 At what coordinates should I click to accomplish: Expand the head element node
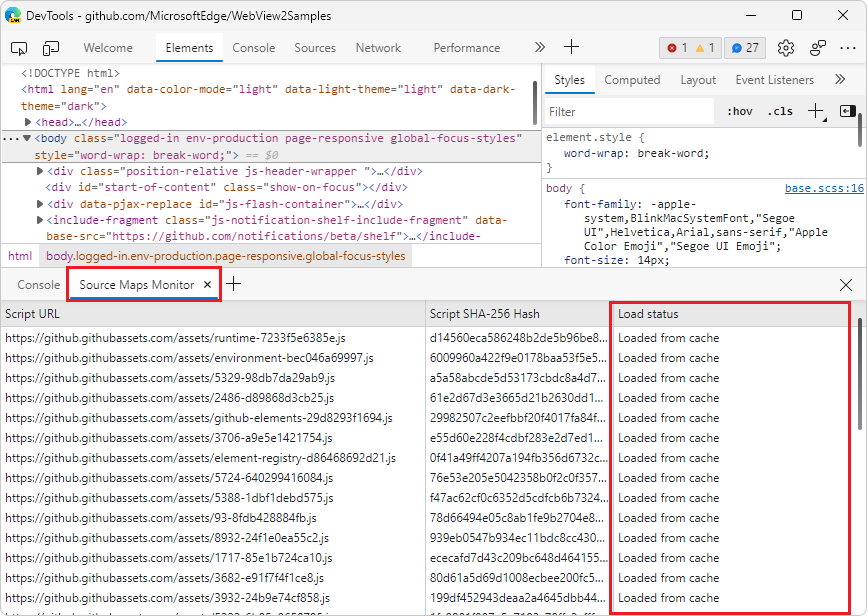[28, 122]
